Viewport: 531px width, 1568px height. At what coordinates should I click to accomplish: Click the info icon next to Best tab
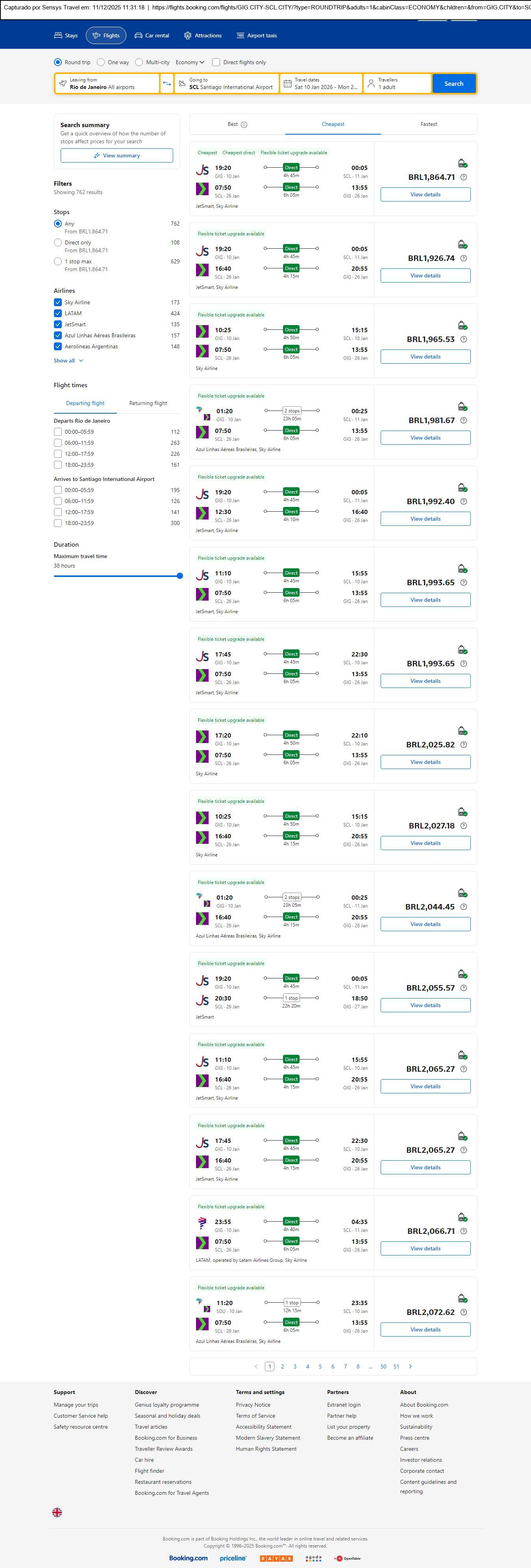click(x=244, y=125)
